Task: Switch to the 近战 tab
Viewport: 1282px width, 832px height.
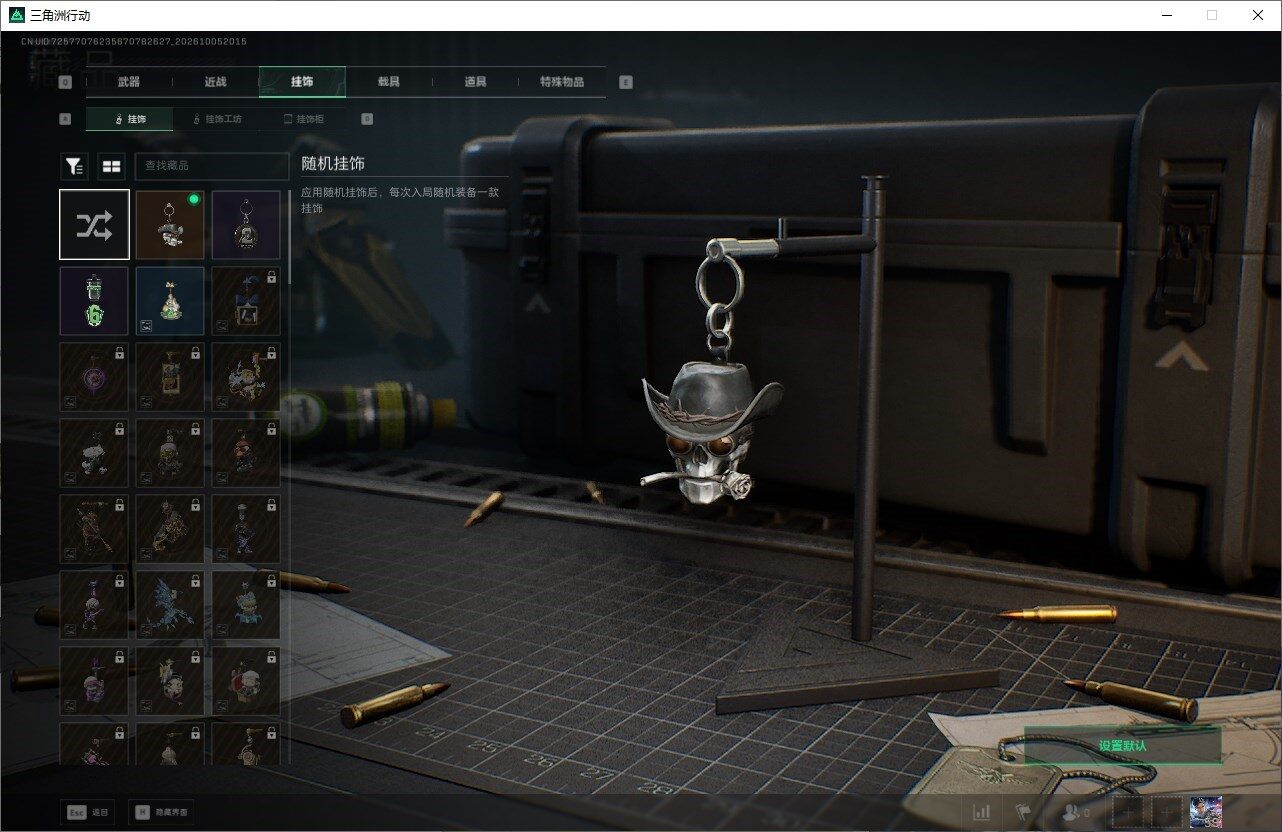Action: tap(215, 82)
